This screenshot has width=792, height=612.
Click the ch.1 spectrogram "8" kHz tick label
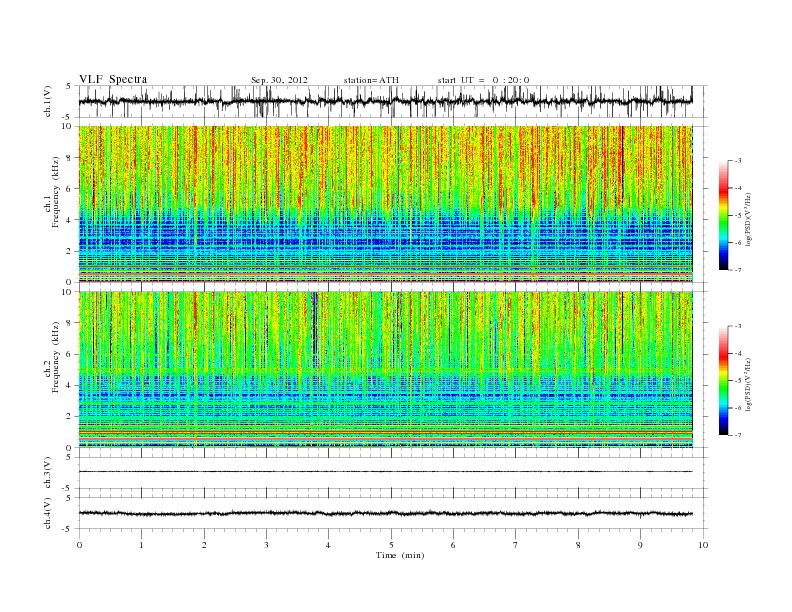click(x=70, y=158)
